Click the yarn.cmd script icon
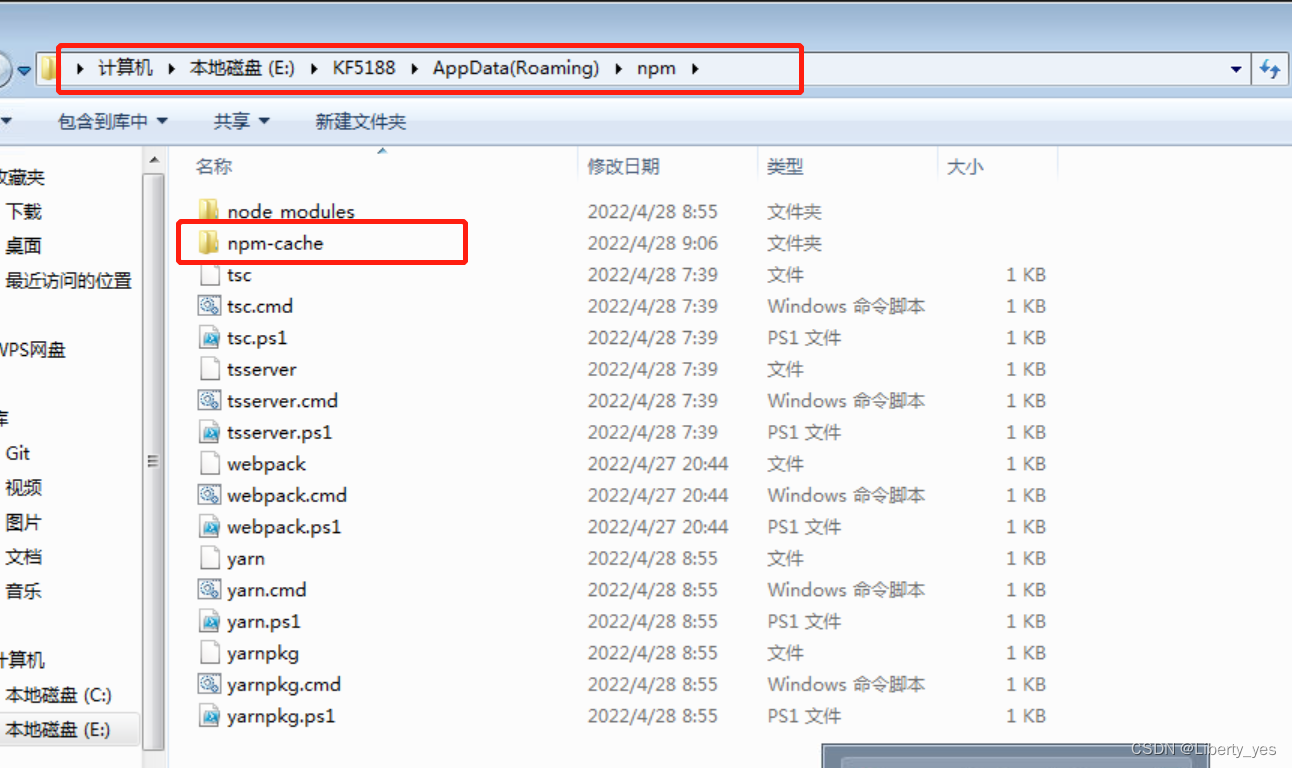The height and width of the screenshot is (768, 1292). [x=209, y=590]
